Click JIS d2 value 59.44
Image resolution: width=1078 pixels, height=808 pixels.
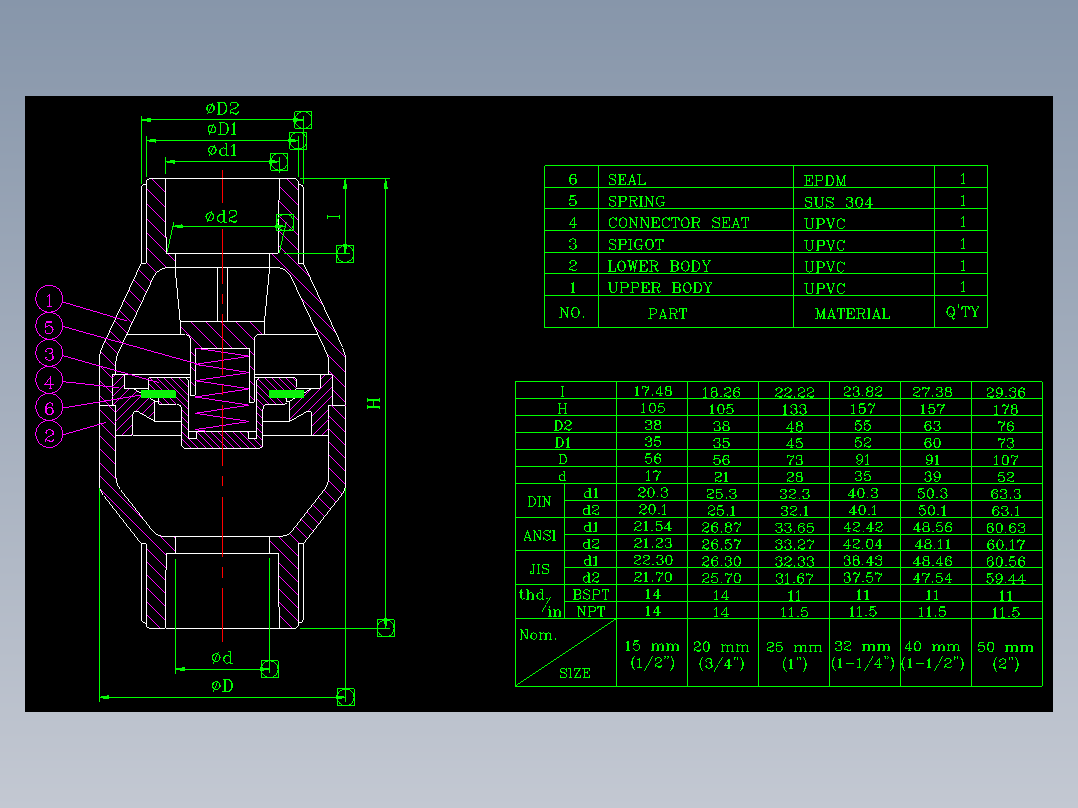[x=1006, y=578]
